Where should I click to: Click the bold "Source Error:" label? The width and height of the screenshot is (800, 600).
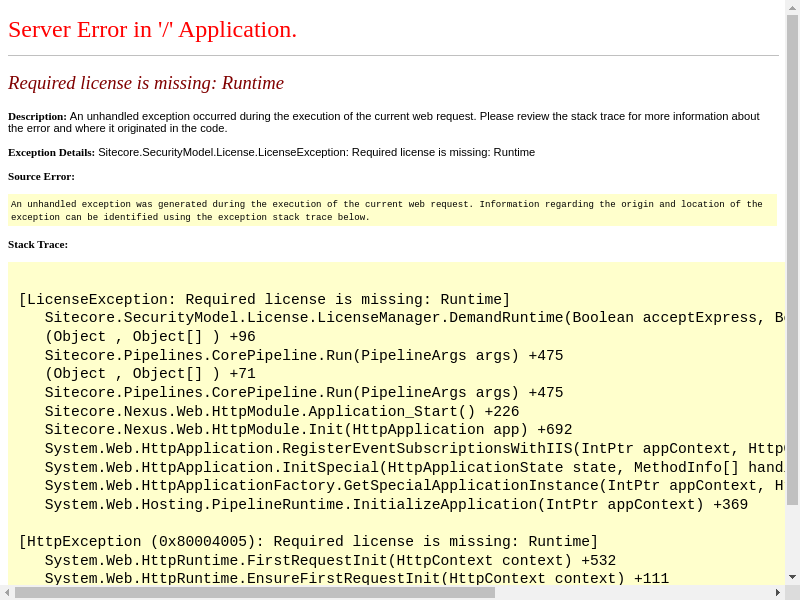tap(41, 176)
